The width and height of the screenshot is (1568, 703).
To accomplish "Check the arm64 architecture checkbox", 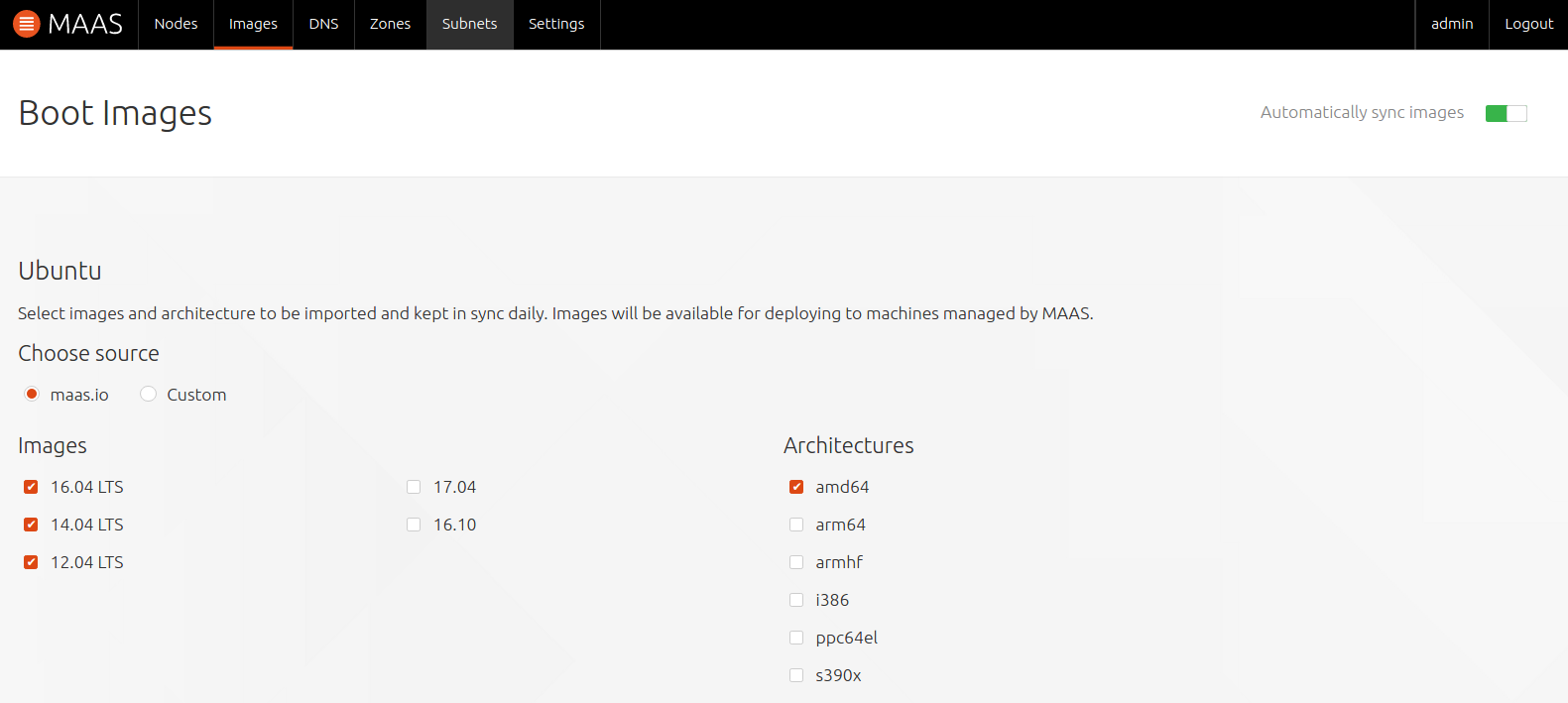I will pyautogui.click(x=796, y=525).
